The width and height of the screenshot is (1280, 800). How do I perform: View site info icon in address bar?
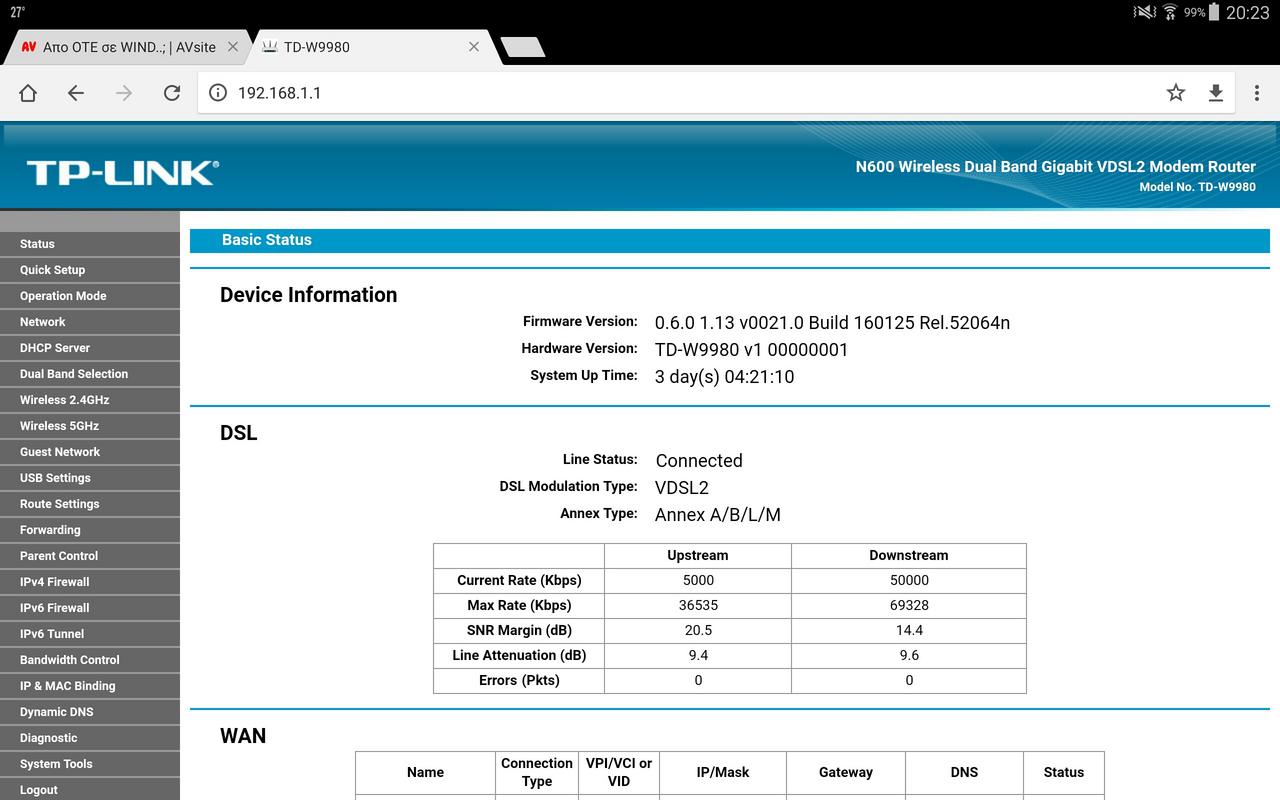click(x=218, y=93)
